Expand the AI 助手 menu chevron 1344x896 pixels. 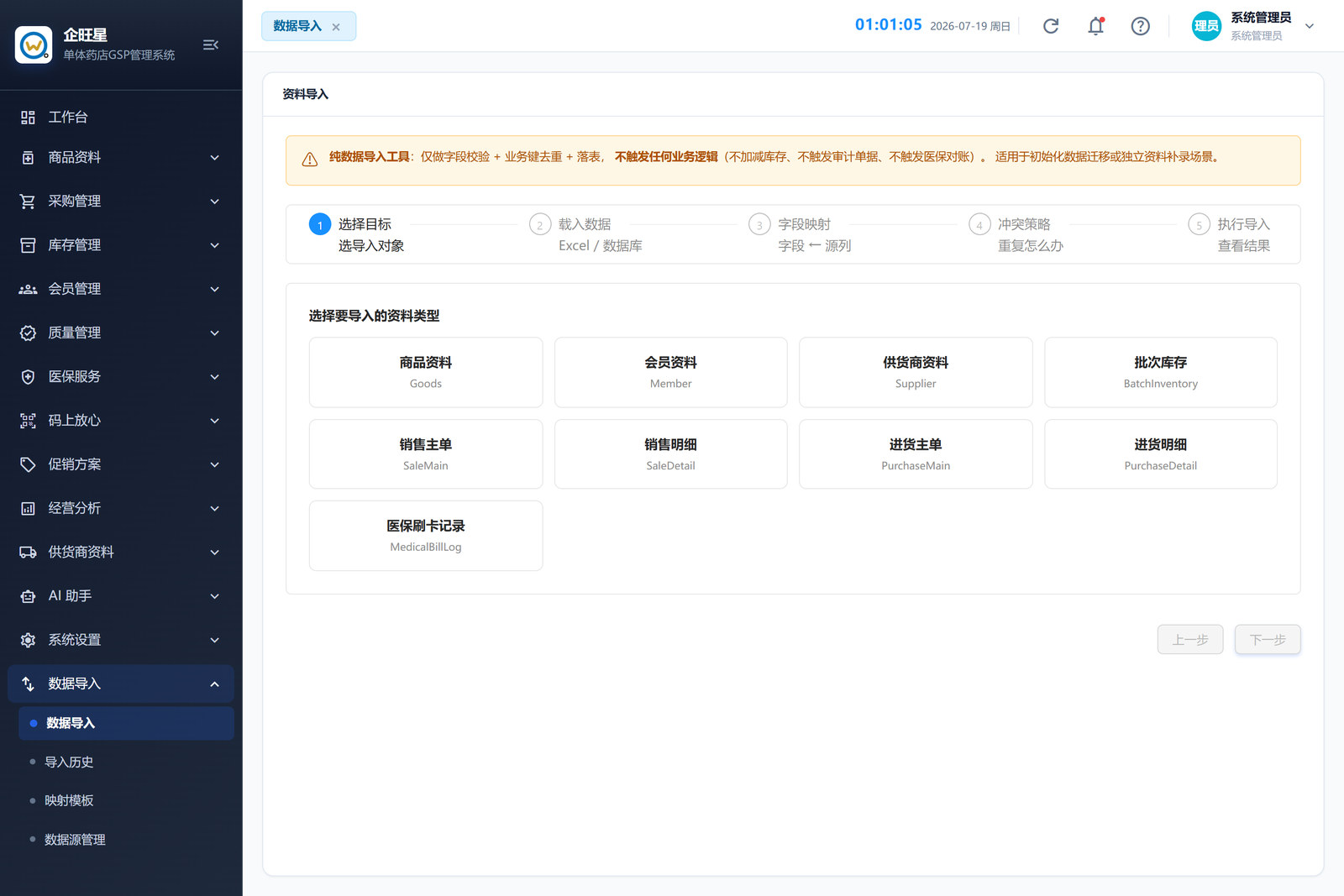pyautogui.click(x=215, y=596)
